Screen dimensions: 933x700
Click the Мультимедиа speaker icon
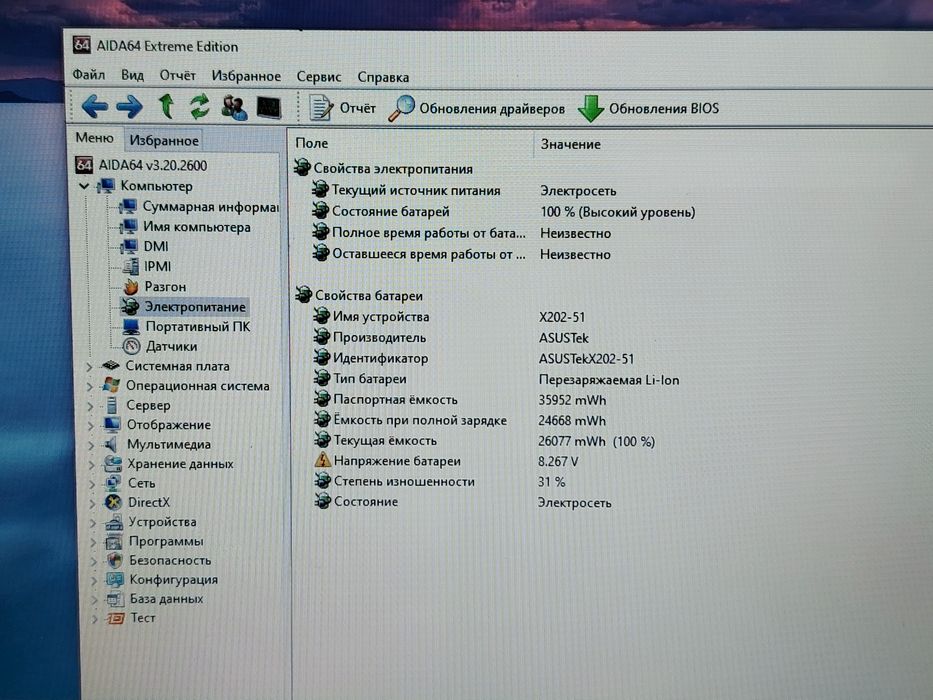coord(111,444)
